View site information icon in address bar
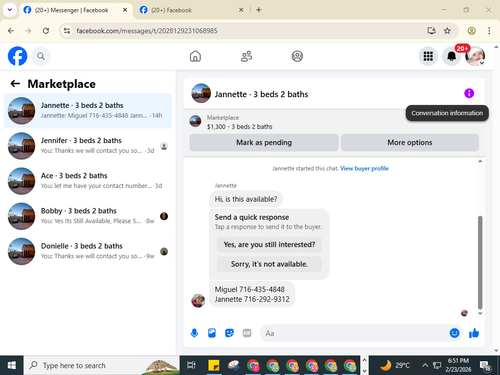Image resolution: width=500 pixels, height=375 pixels. tap(67, 31)
